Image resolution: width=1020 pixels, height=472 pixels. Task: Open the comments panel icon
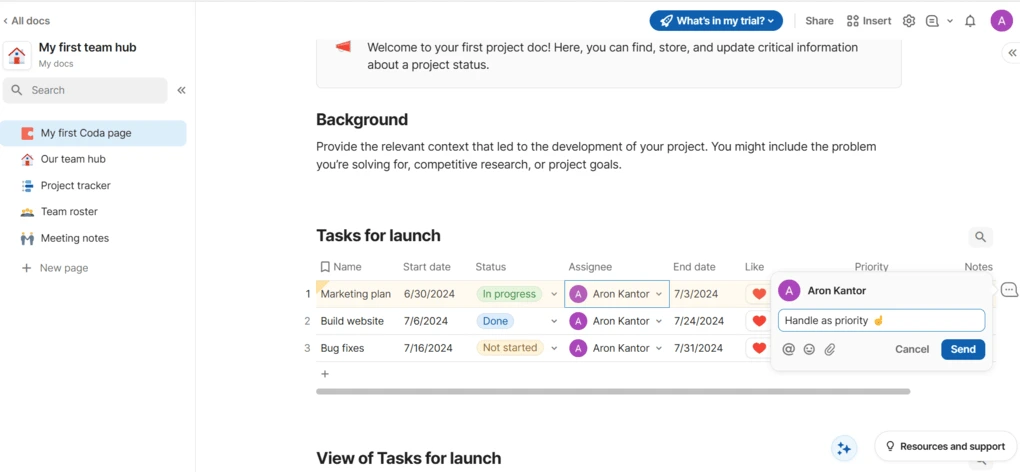[x=932, y=21]
